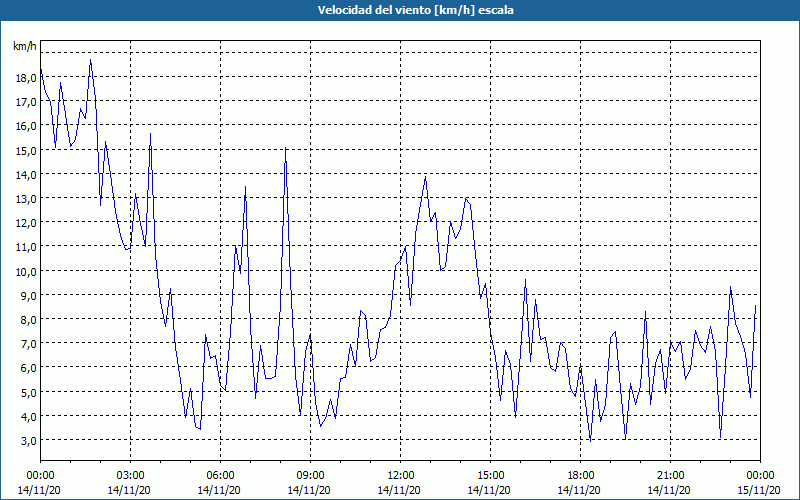This screenshot has width=800, height=500.
Task: Click the 06:00 time axis label
Action: pos(220,476)
